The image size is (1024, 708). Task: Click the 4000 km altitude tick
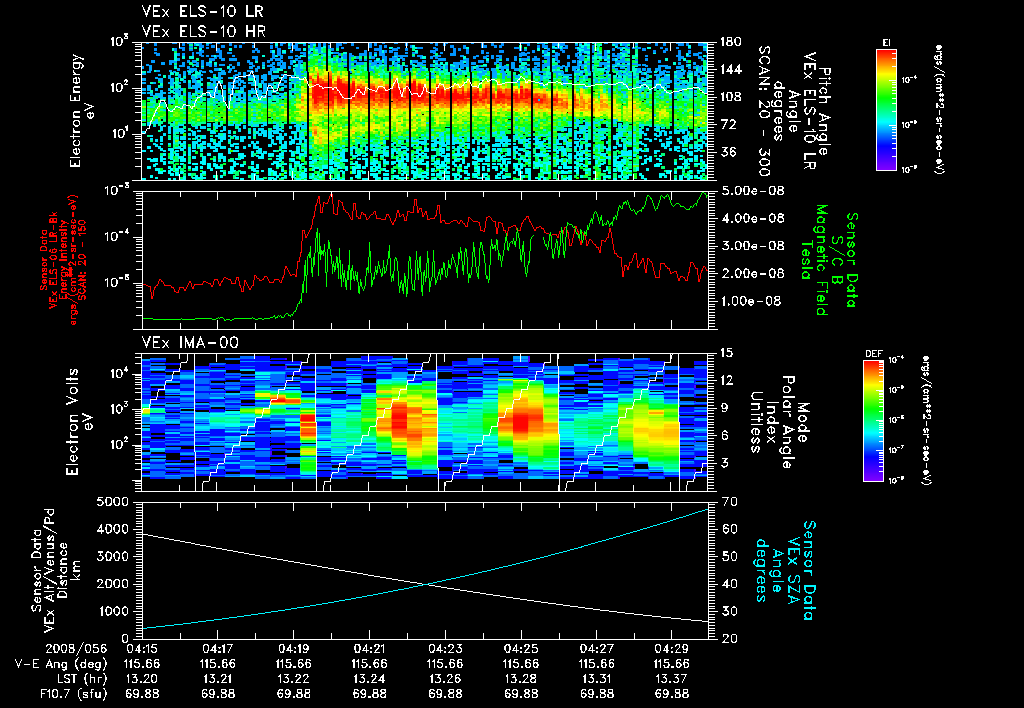pyautogui.click(x=113, y=529)
